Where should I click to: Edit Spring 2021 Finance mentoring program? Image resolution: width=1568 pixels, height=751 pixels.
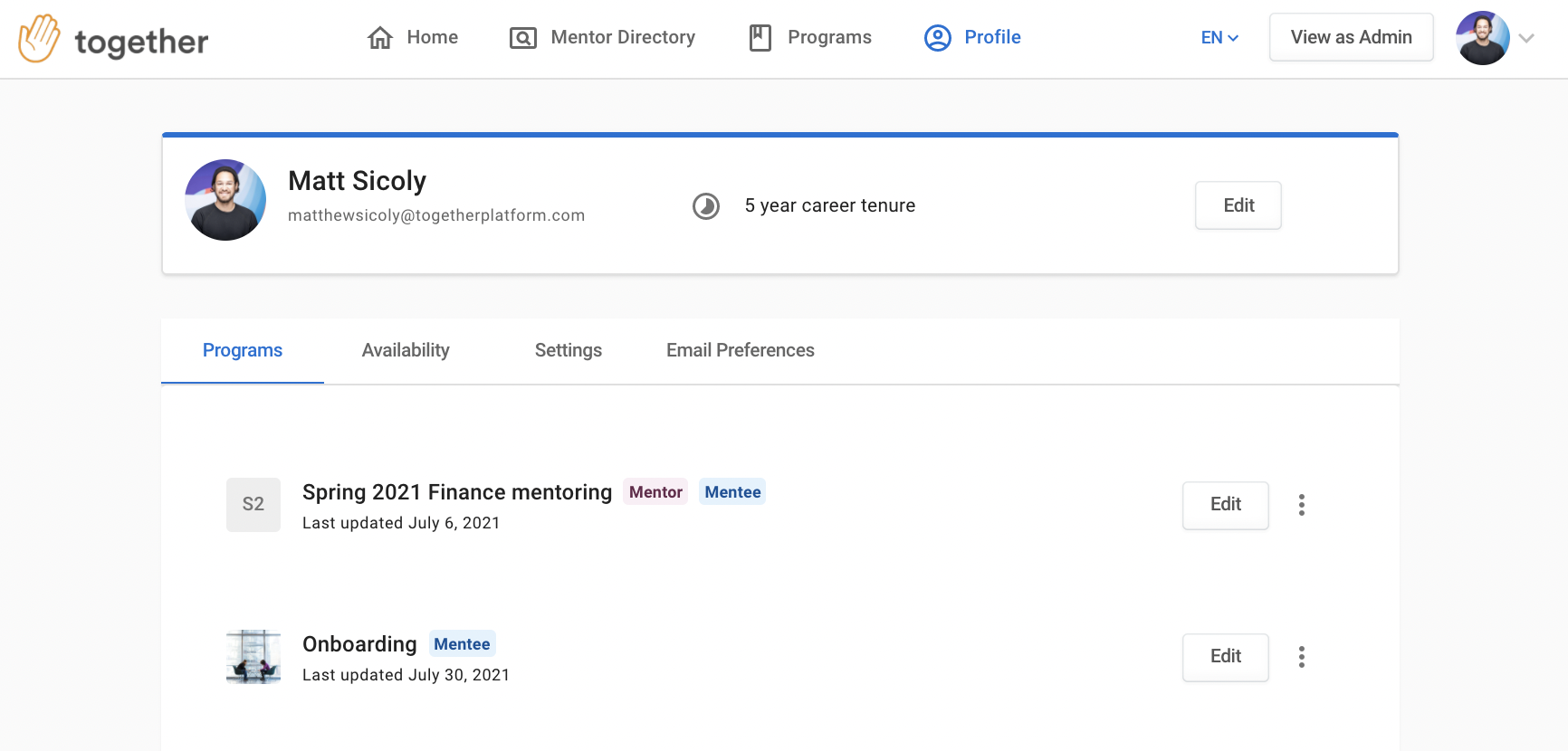(x=1226, y=505)
